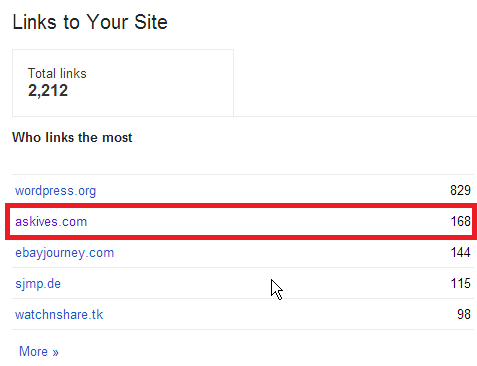Viewport: 477px width, 366px height.
Task: Click the 829 link count for wordpress.org
Action: tap(460, 190)
